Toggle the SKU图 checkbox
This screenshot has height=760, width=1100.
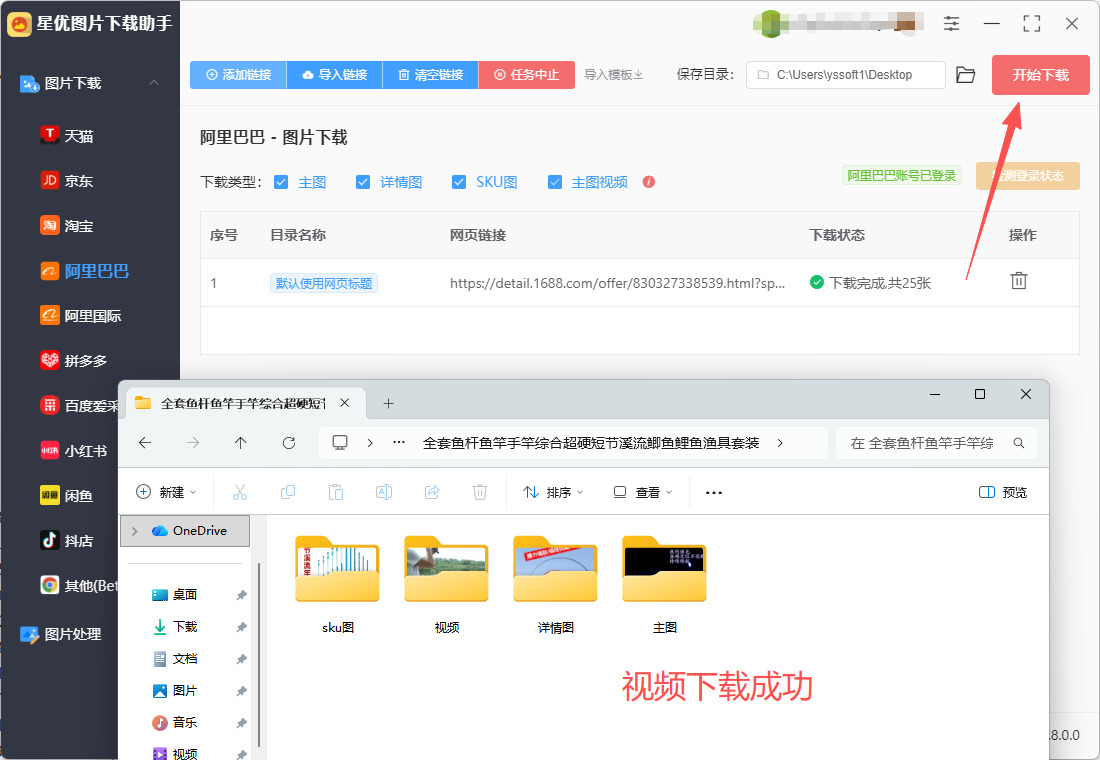pyautogui.click(x=459, y=182)
